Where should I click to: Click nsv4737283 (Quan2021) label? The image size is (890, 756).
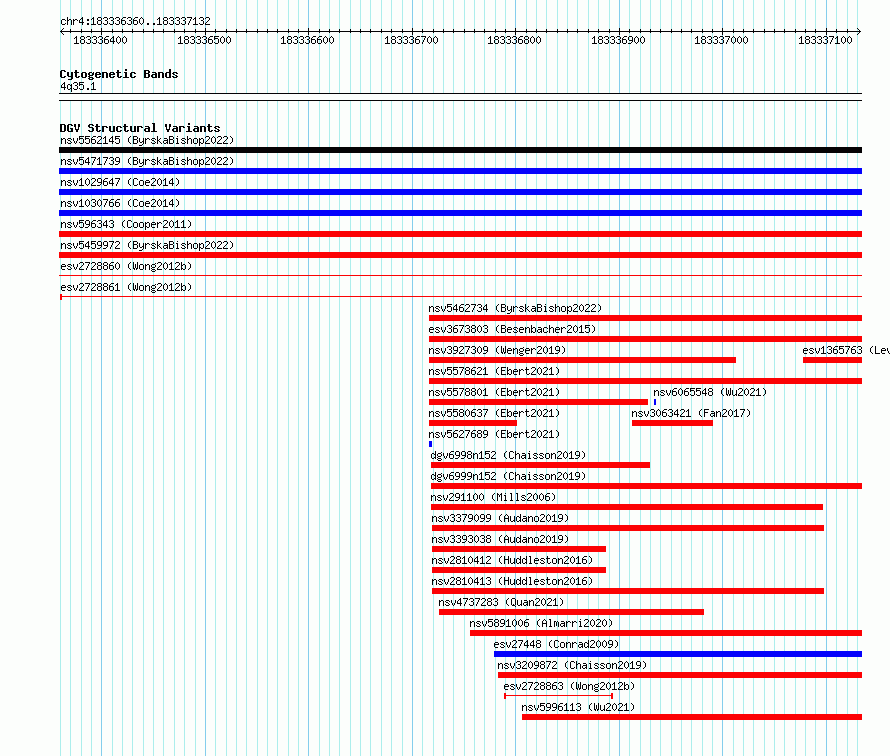[x=501, y=602]
